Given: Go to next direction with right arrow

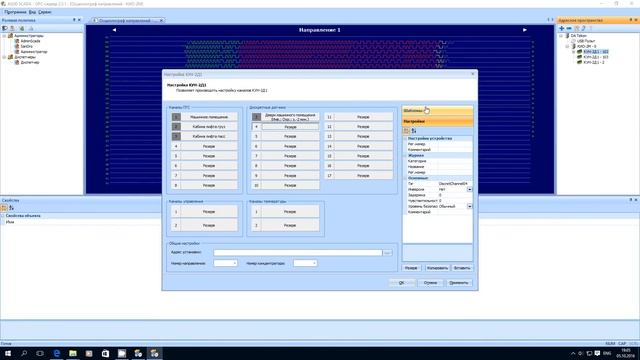Looking at the screenshot, I should [525, 30].
